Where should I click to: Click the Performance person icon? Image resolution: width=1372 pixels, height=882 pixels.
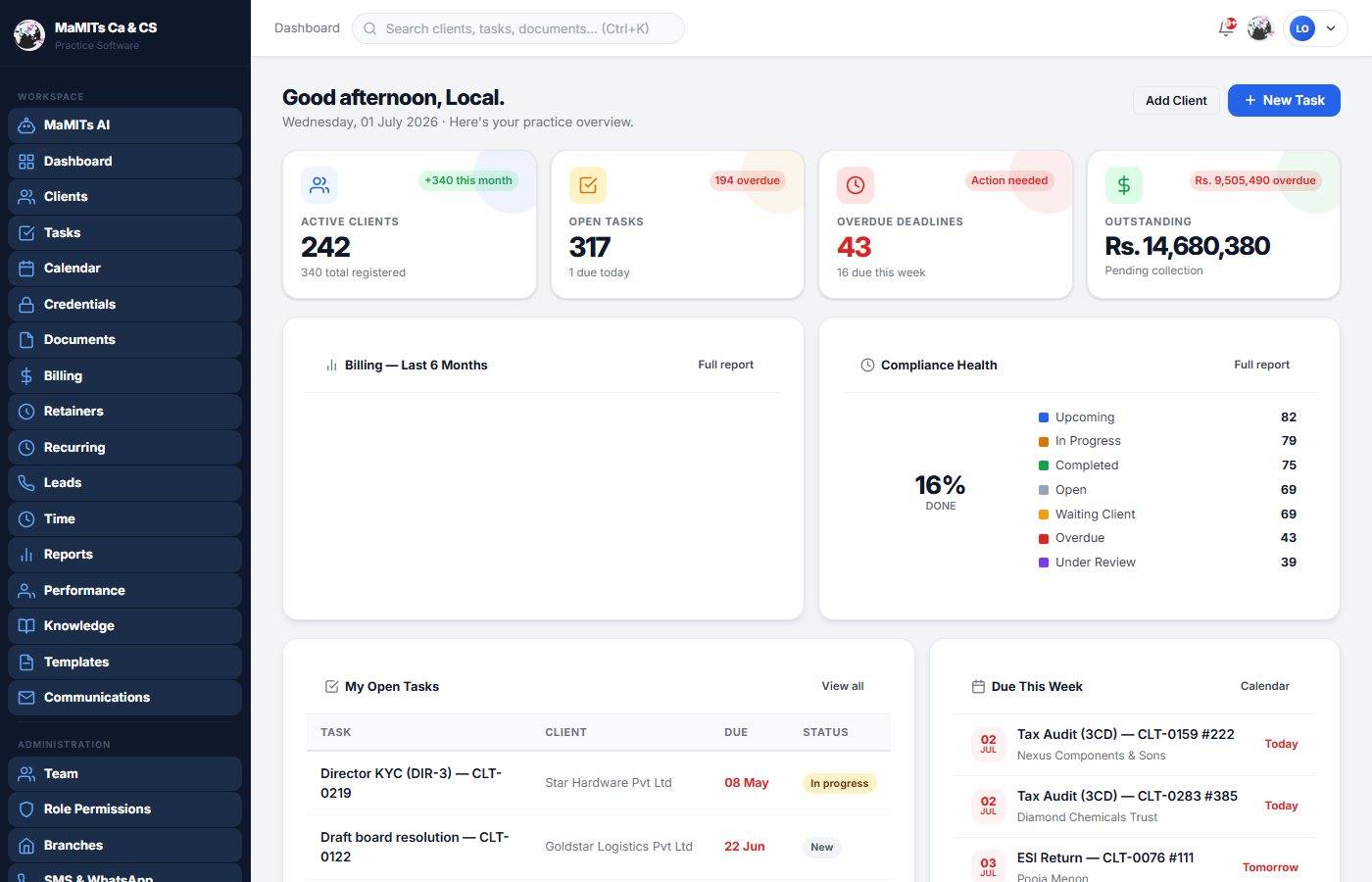point(26,591)
